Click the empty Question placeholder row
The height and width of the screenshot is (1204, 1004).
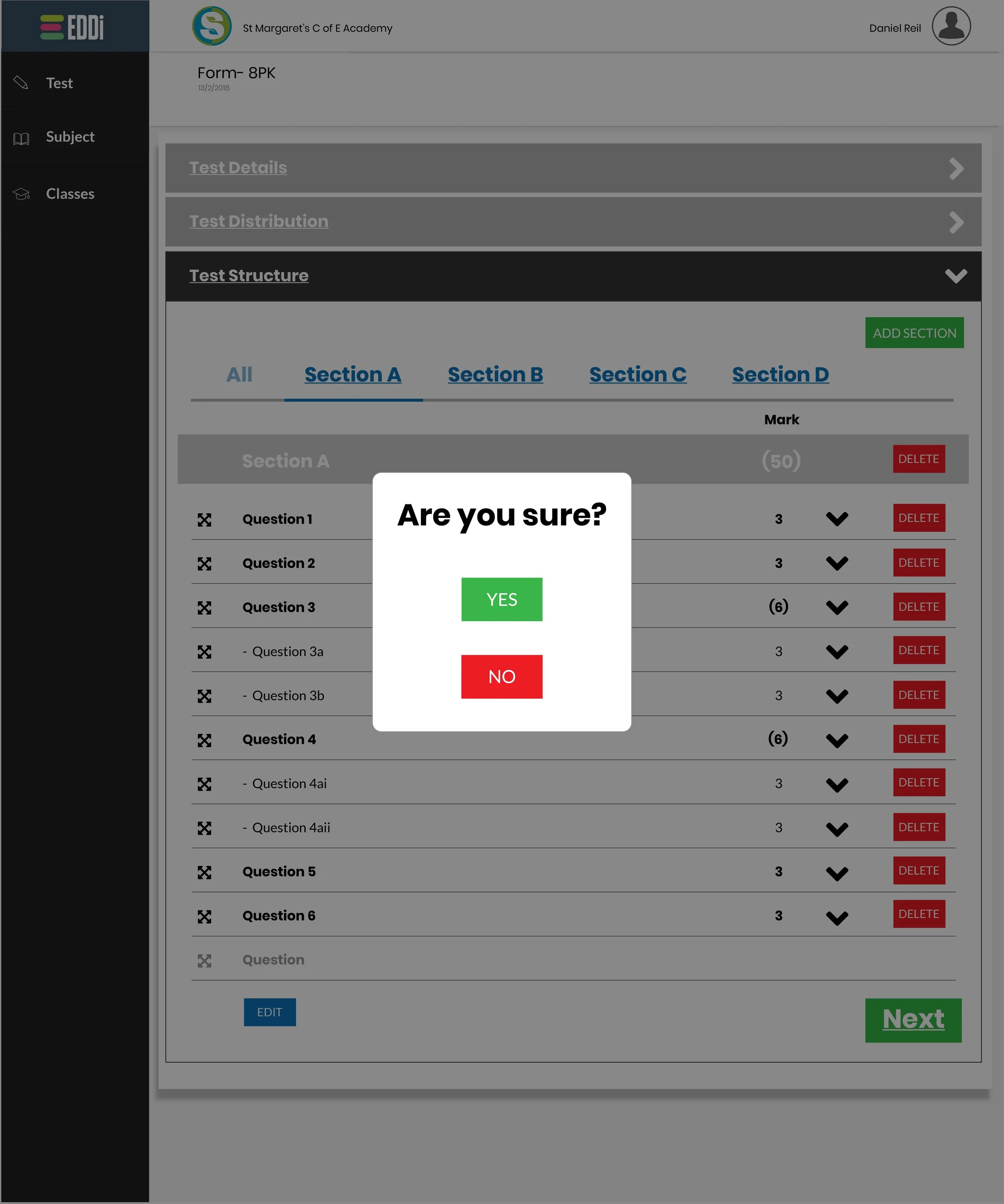pos(273,960)
